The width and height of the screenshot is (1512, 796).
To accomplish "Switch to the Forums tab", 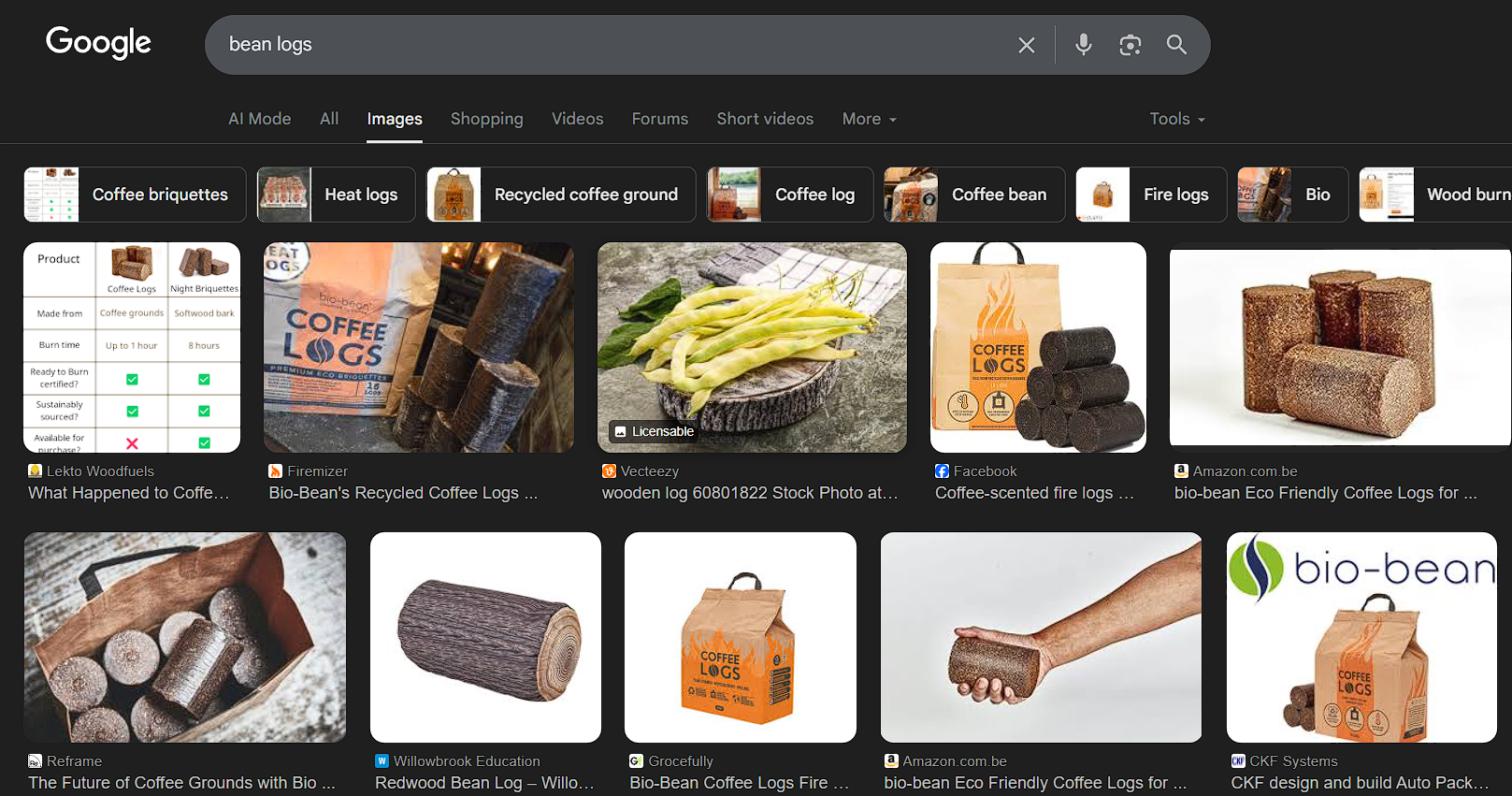I will click(x=660, y=119).
